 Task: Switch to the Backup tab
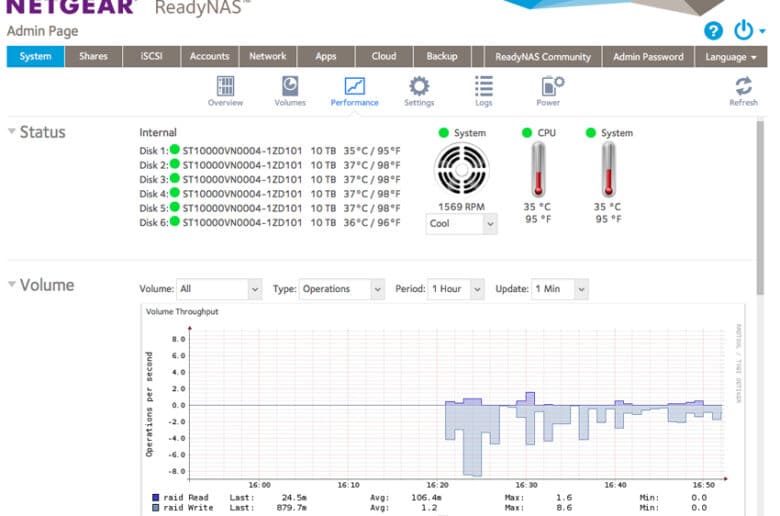(x=442, y=57)
